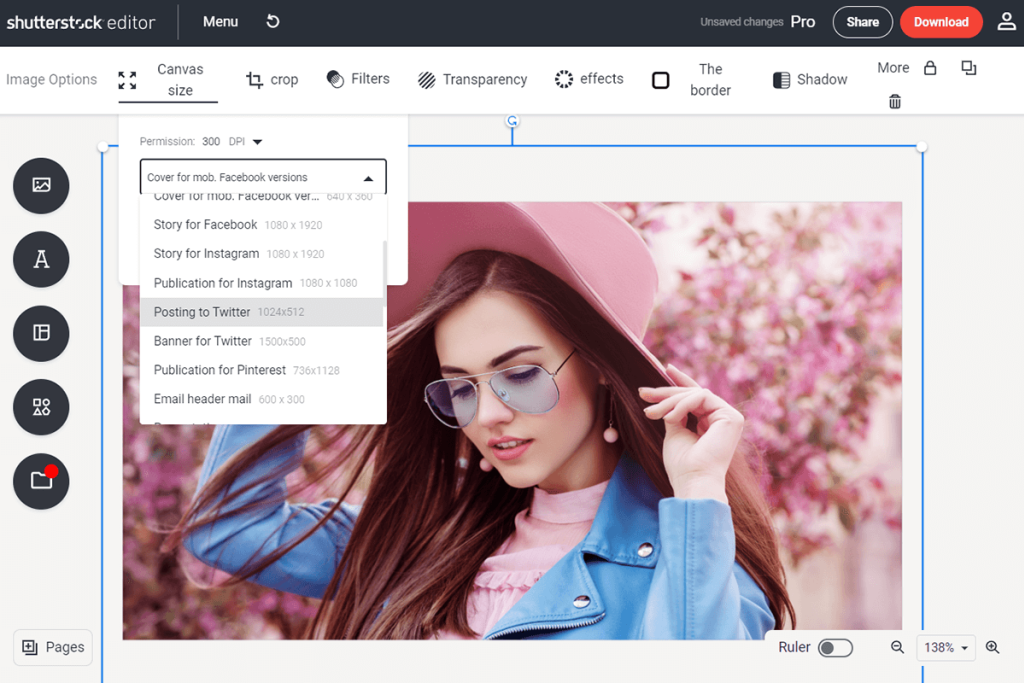Delete the image with trash icon
1024x683 pixels.
pos(893,101)
